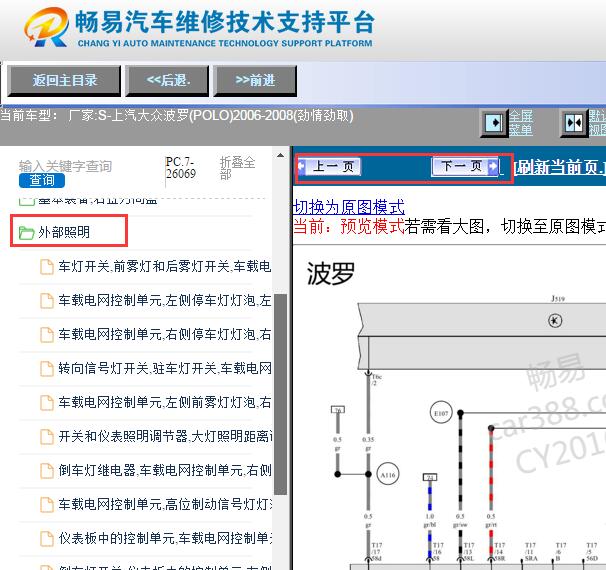
Task: Go forward with the >>前进 button
Action: pyautogui.click(x=255, y=81)
